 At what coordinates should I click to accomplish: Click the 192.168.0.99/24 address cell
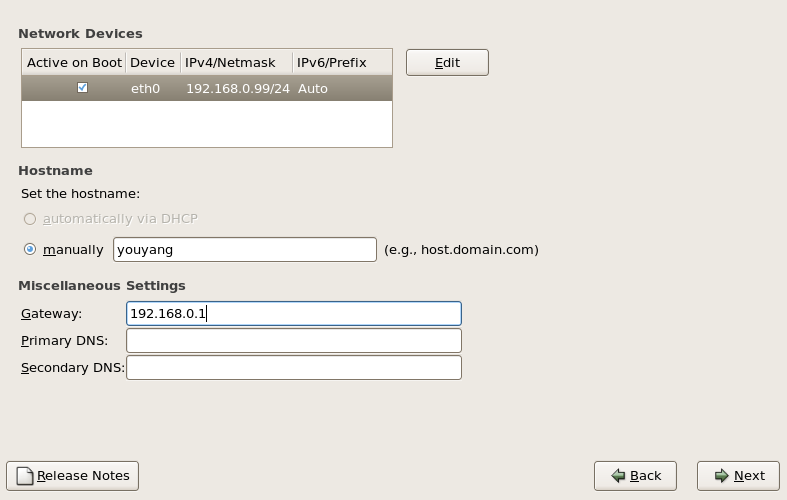[237, 88]
